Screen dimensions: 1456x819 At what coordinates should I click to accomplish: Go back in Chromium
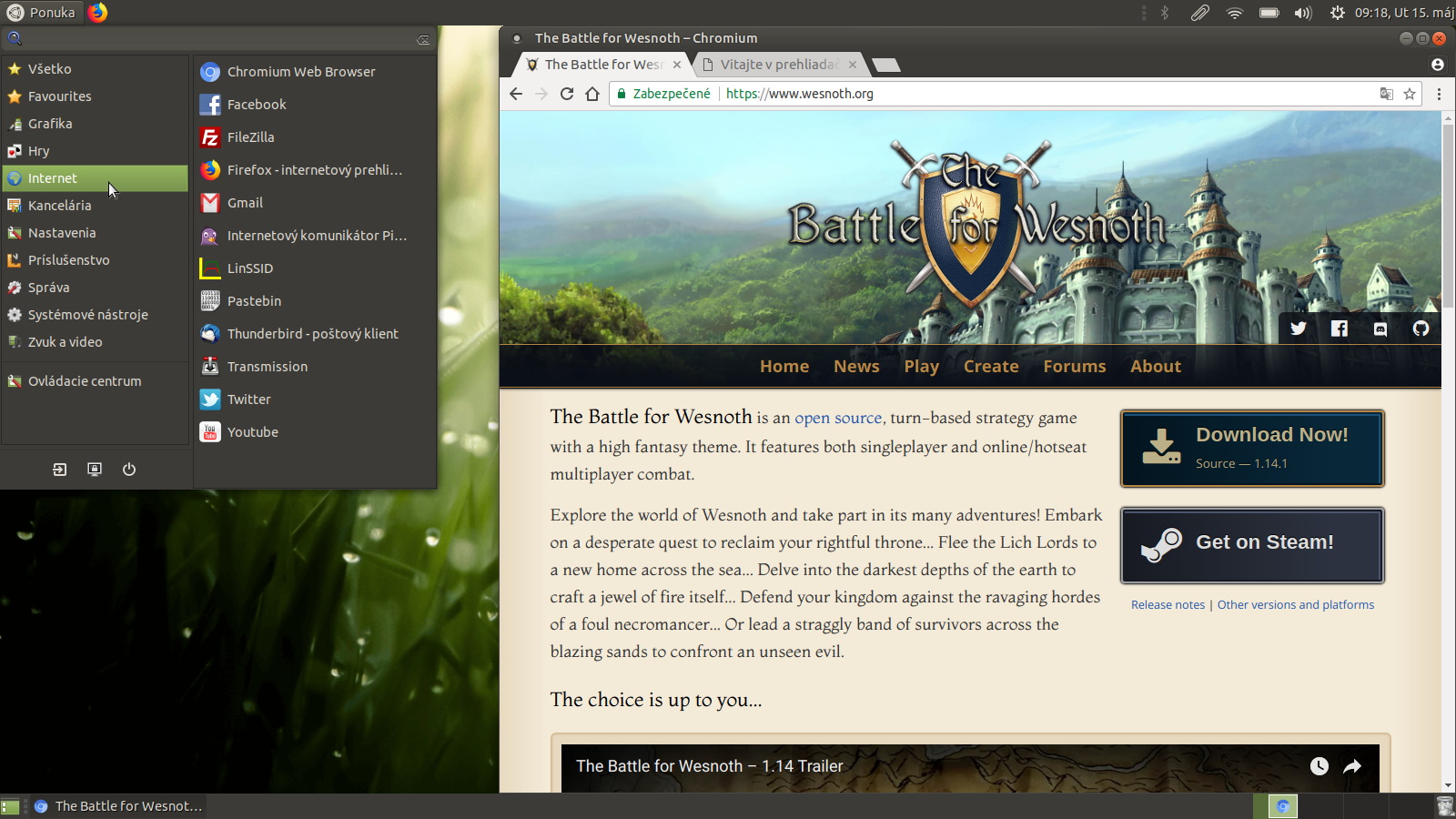click(x=516, y=94)
